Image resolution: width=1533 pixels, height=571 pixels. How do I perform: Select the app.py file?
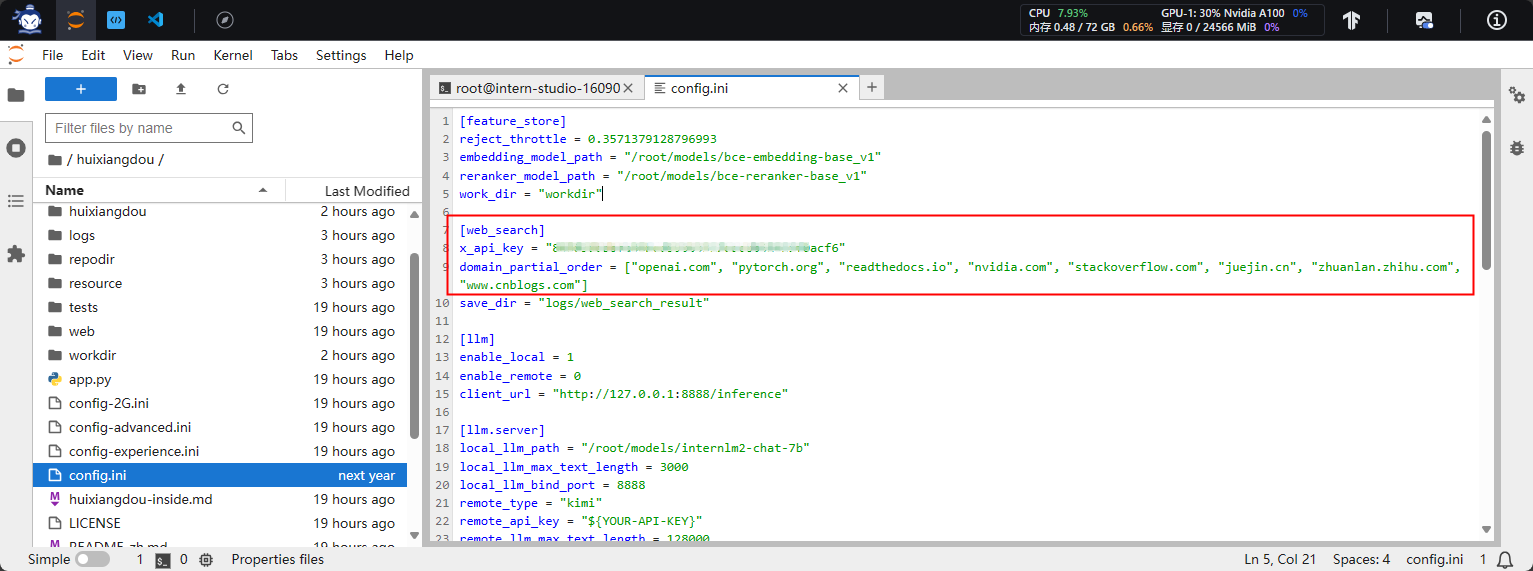[220, 379]
